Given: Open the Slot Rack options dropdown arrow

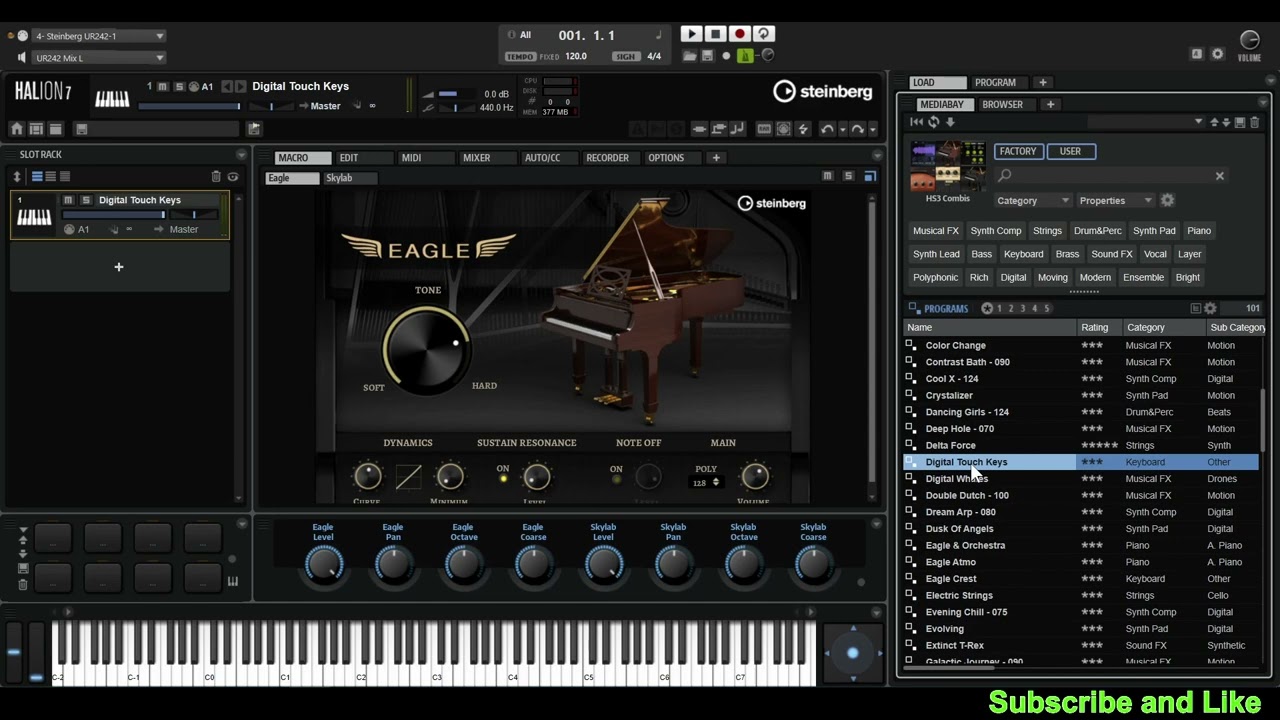Looking at the screenshot, I should pos(241,155).
